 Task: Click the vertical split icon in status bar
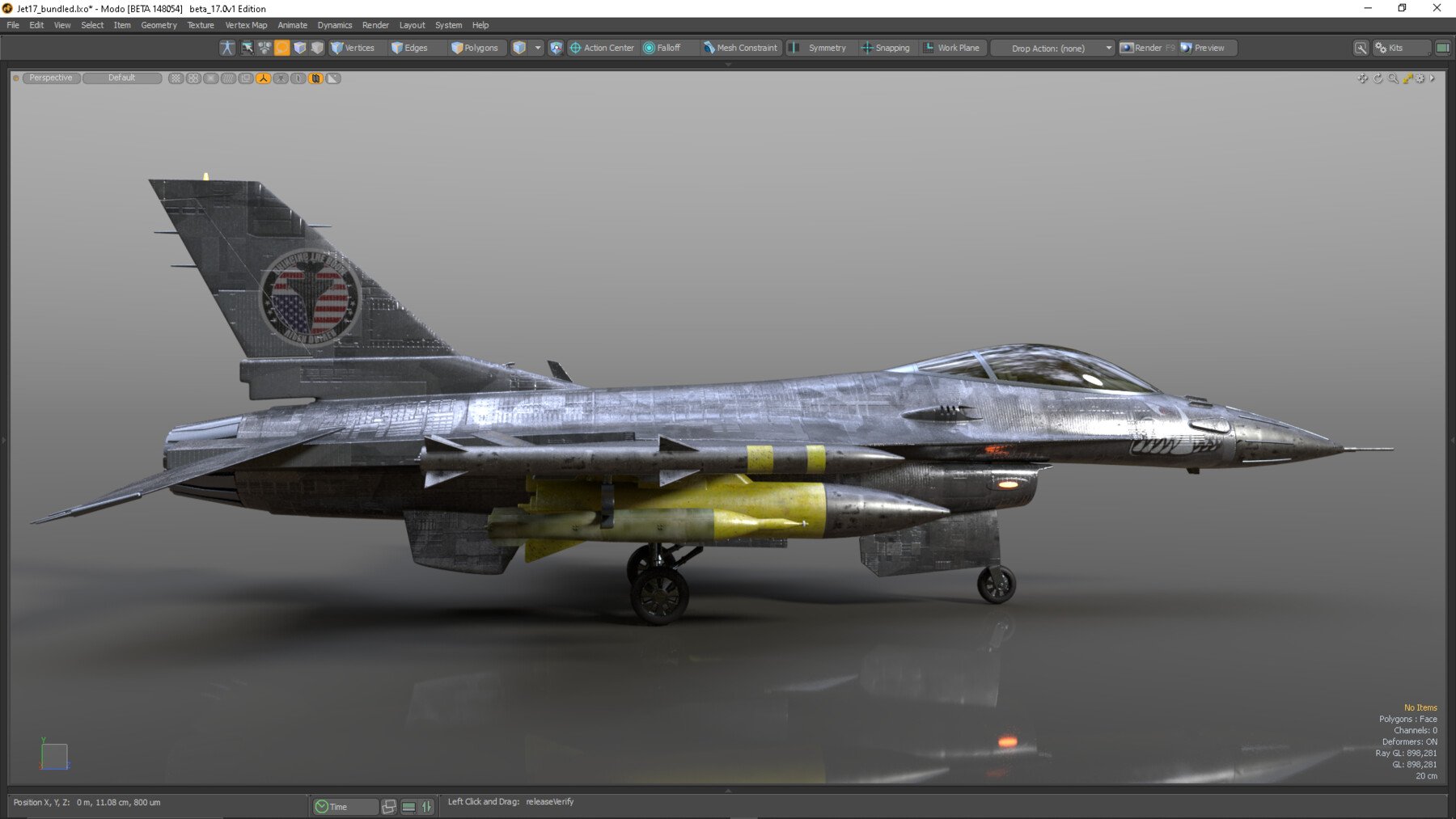[x=427, y=807]
